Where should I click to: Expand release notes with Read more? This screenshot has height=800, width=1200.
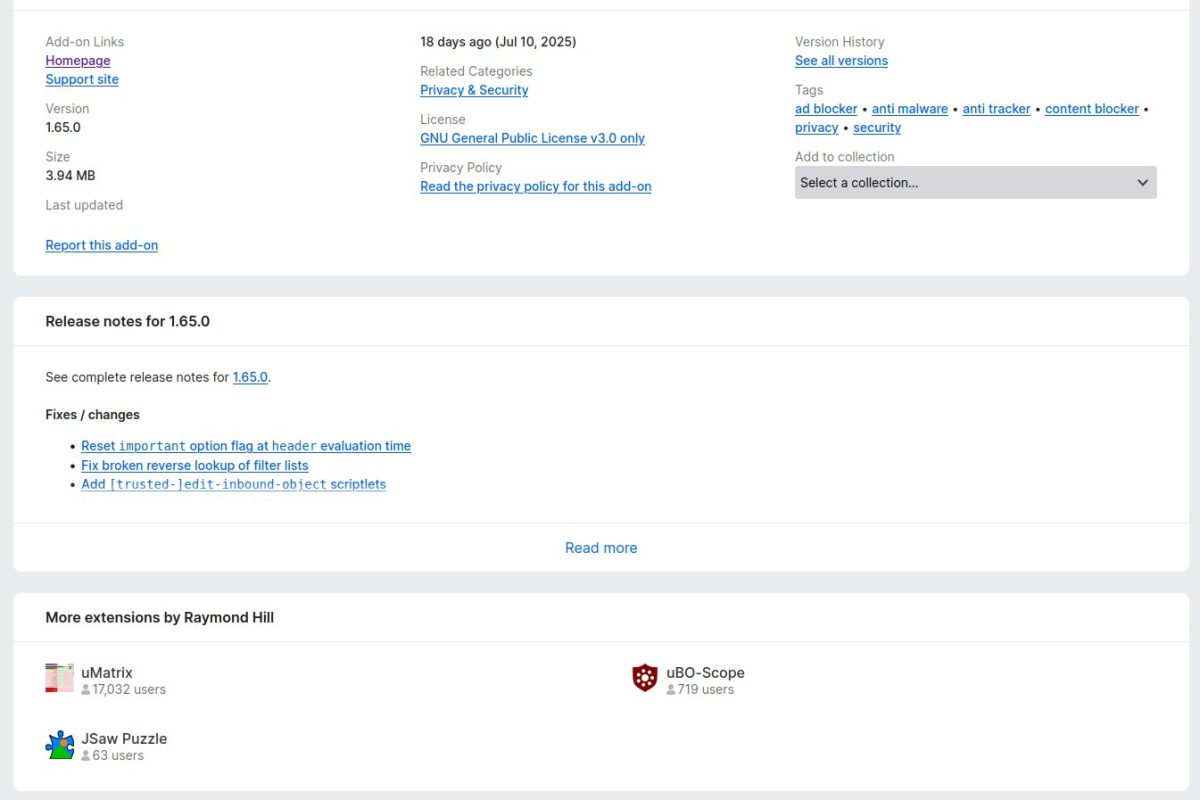point(601,548)
